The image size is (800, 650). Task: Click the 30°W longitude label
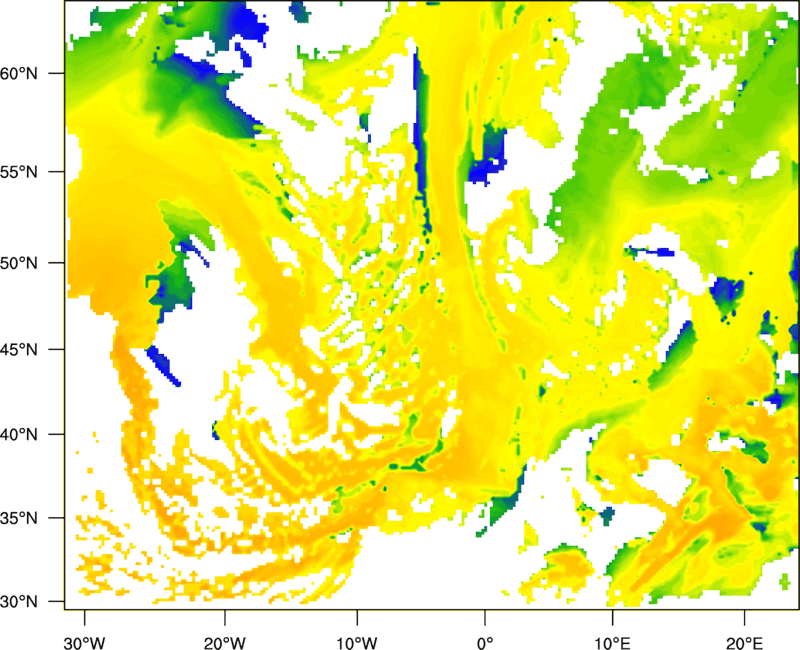pos(84,643)
